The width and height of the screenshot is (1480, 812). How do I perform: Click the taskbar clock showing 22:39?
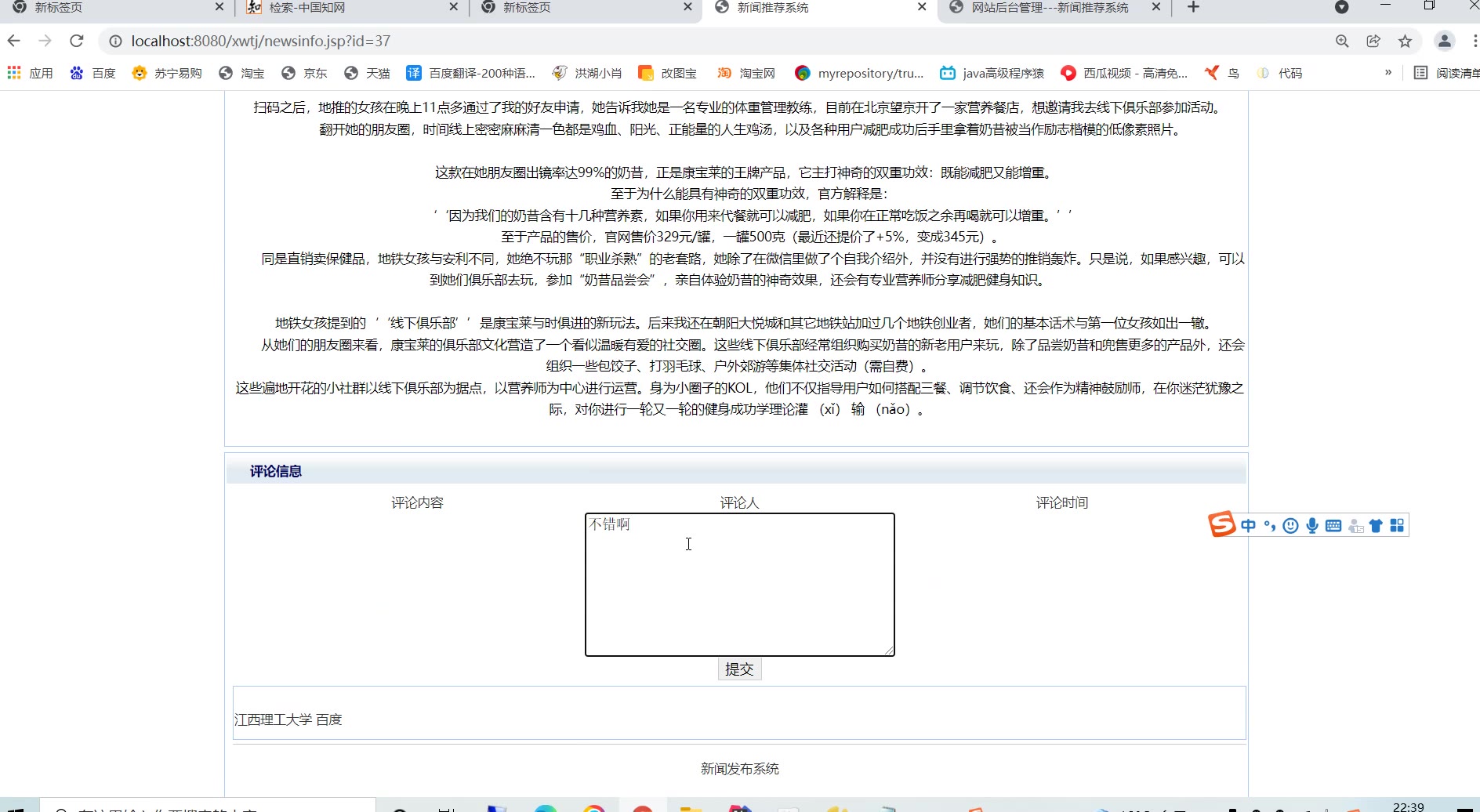pos(1408,807)
